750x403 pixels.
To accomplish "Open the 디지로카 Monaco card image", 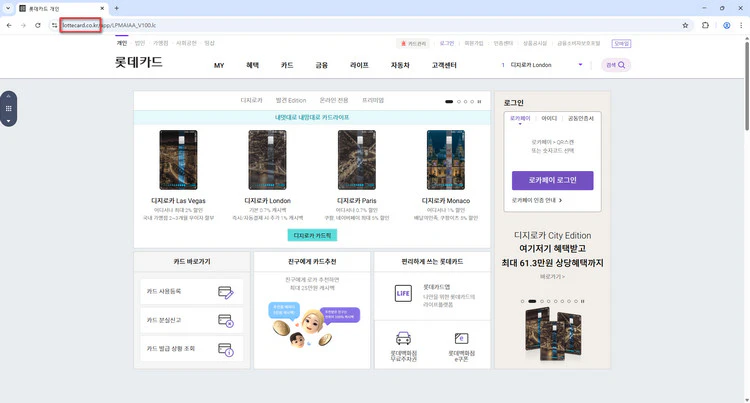I will 446,160.
